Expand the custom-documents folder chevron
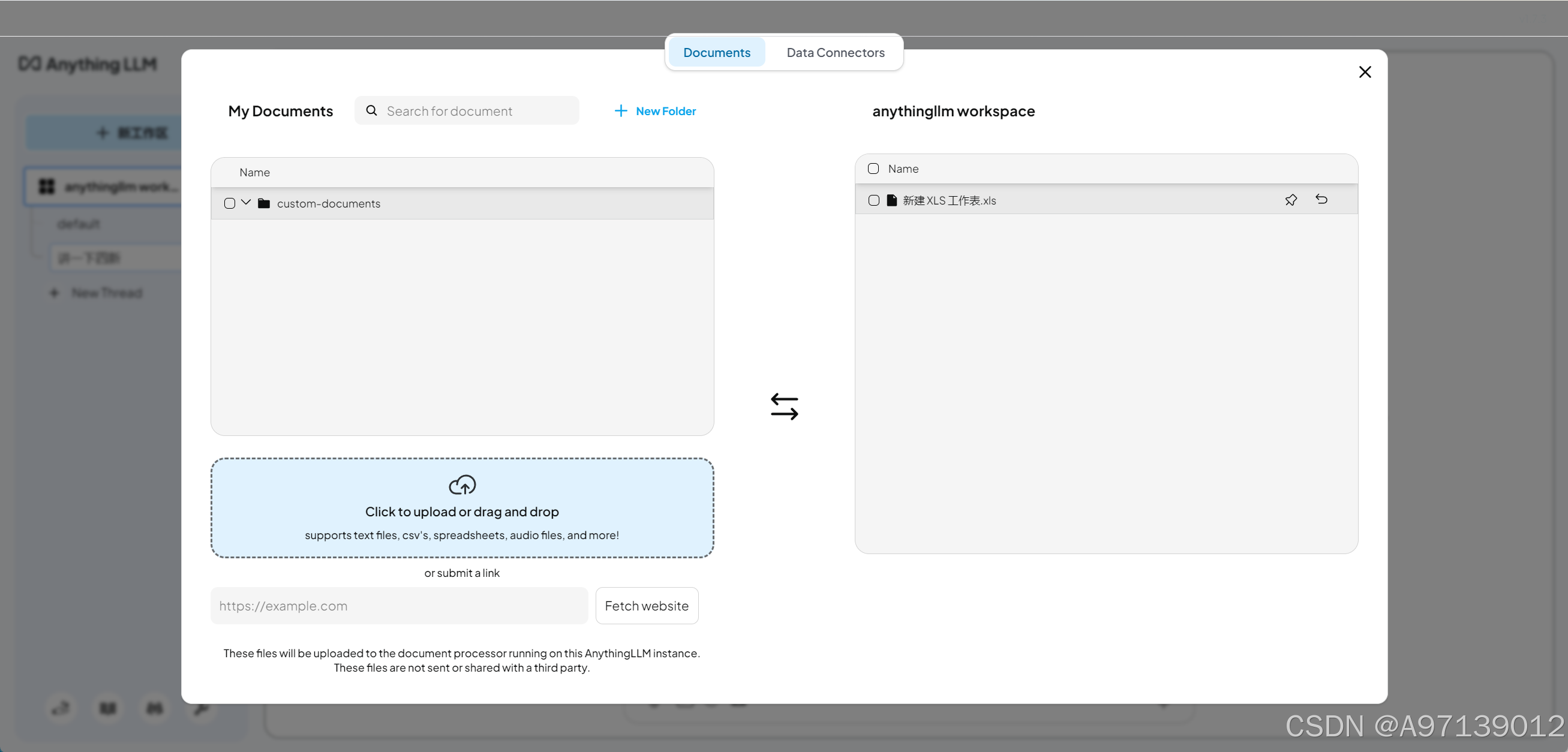The image size is (1568, 752). [246, 202]
